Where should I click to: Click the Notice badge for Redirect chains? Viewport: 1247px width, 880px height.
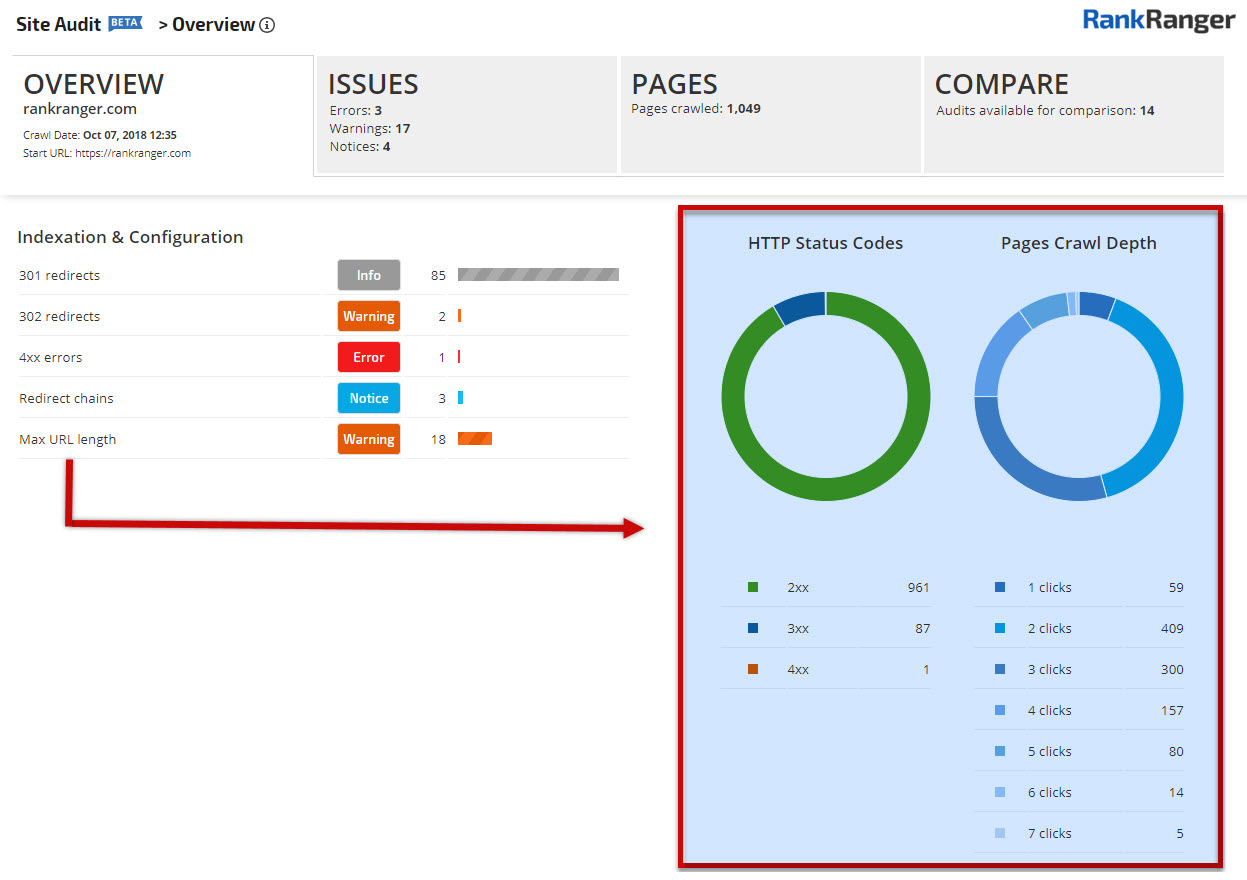[x=368, y=398]
